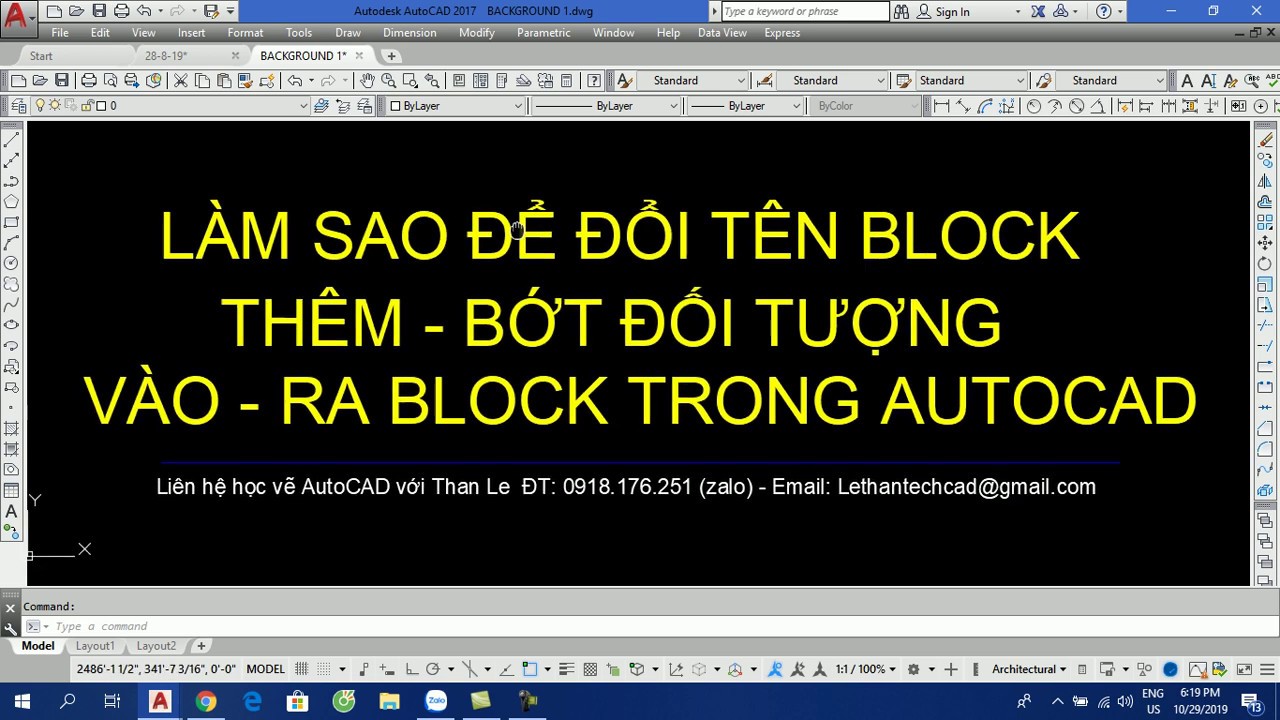This screenshot has width=1280, height=720.
Task: Switch to the 28-8-19* drawing tab
Action: pos(166,56)
